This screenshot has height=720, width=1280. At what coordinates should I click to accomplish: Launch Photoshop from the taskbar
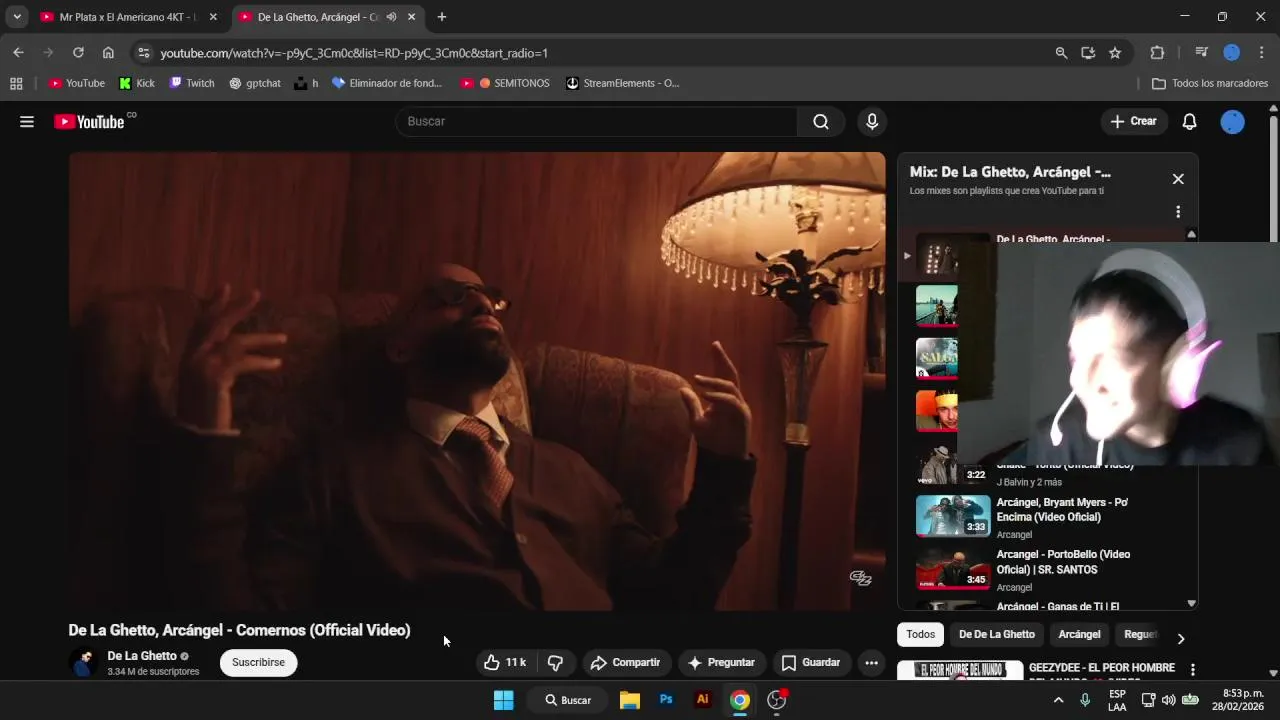(666, 700)
